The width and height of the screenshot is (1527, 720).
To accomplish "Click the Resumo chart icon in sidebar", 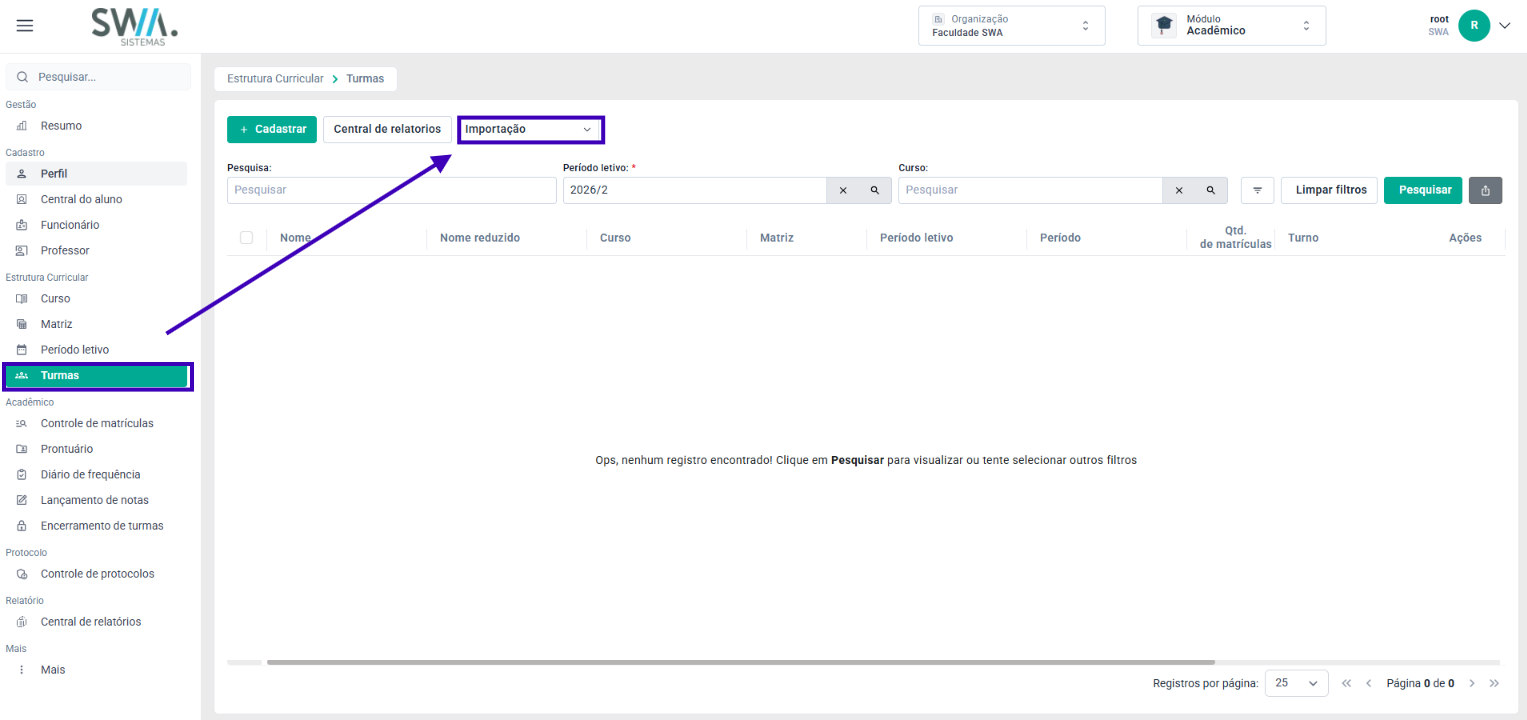I will (22, 126).
